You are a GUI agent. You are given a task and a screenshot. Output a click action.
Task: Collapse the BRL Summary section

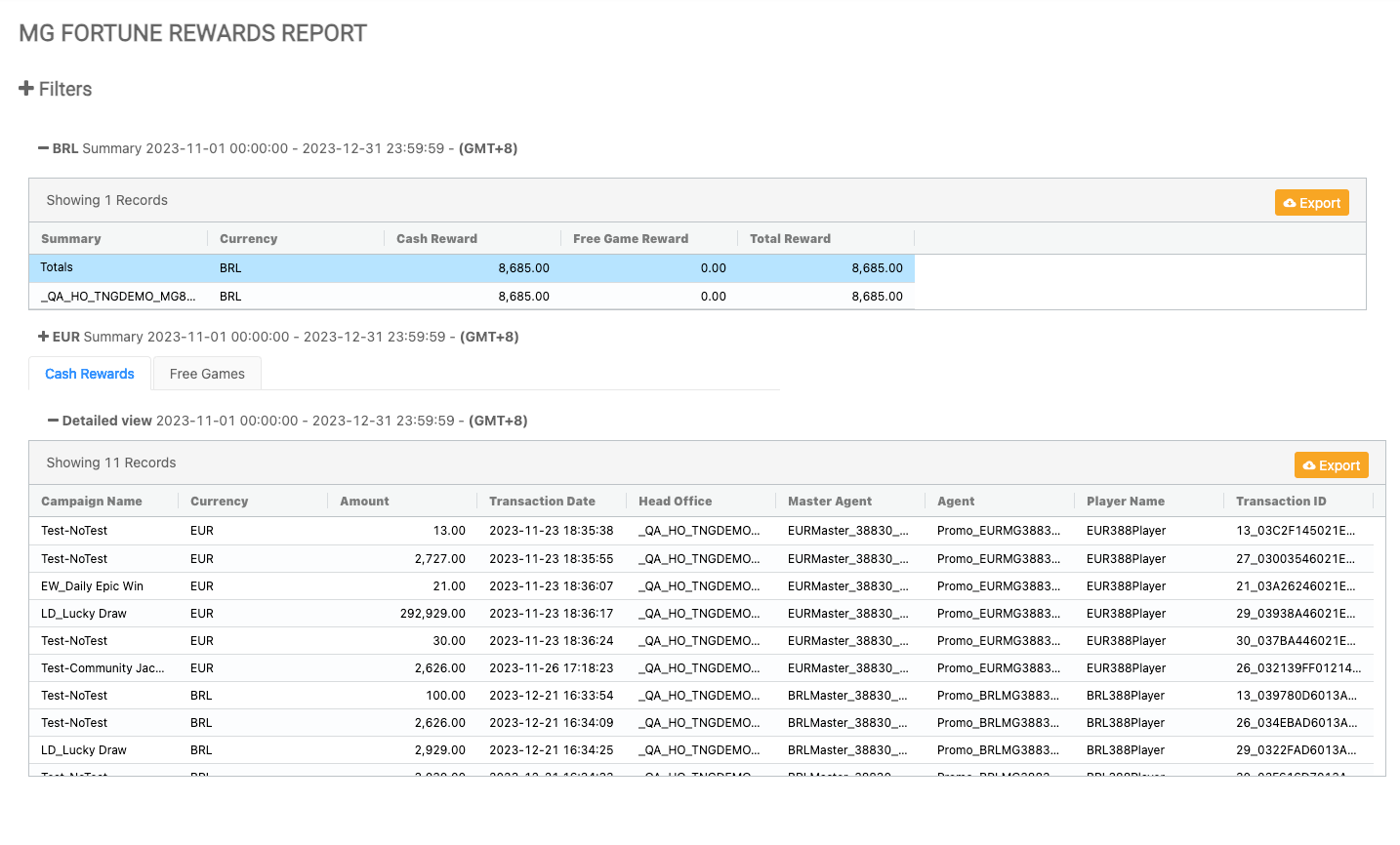[44, 148]
